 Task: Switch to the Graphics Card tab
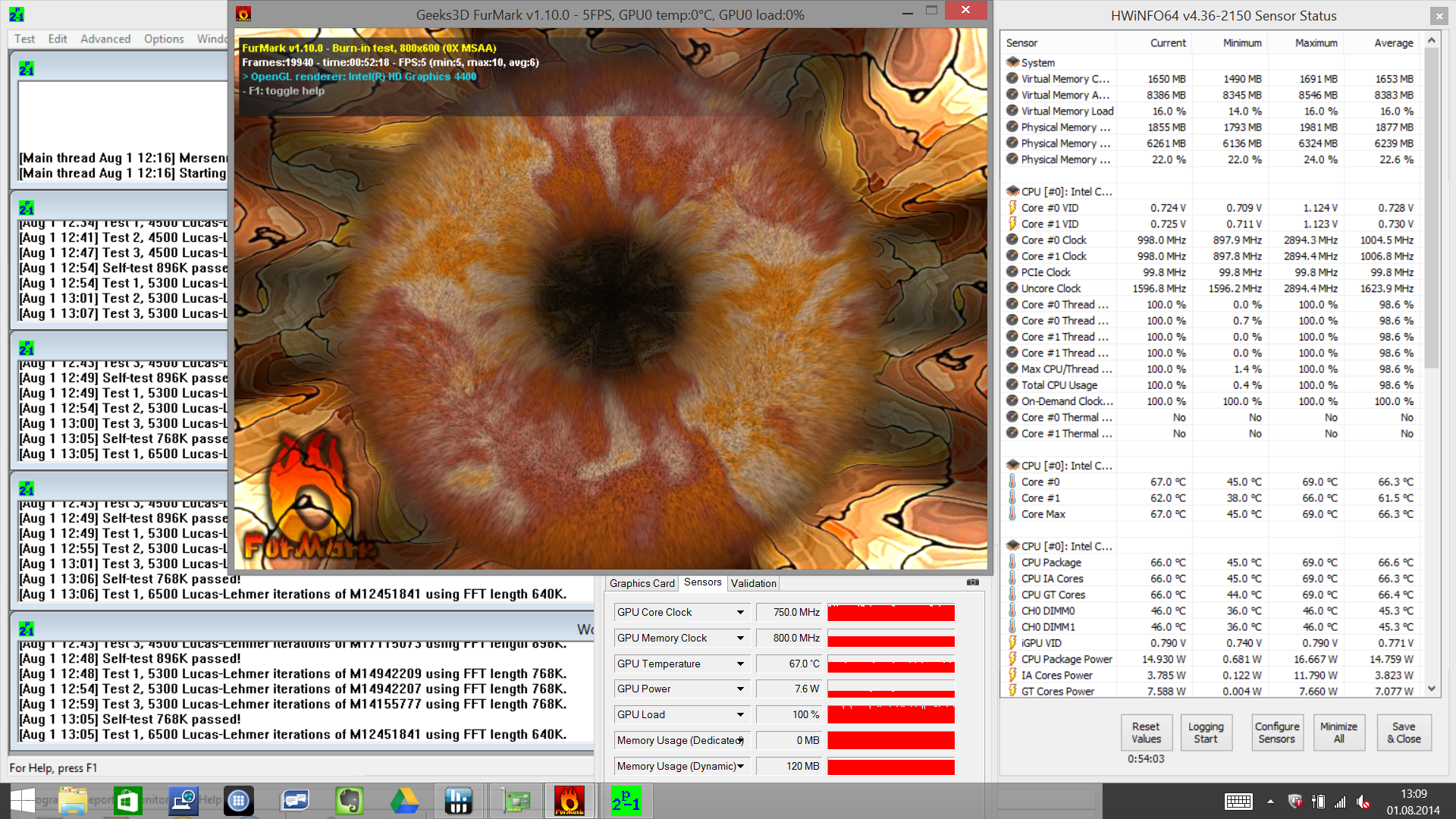tap(642, 583)
